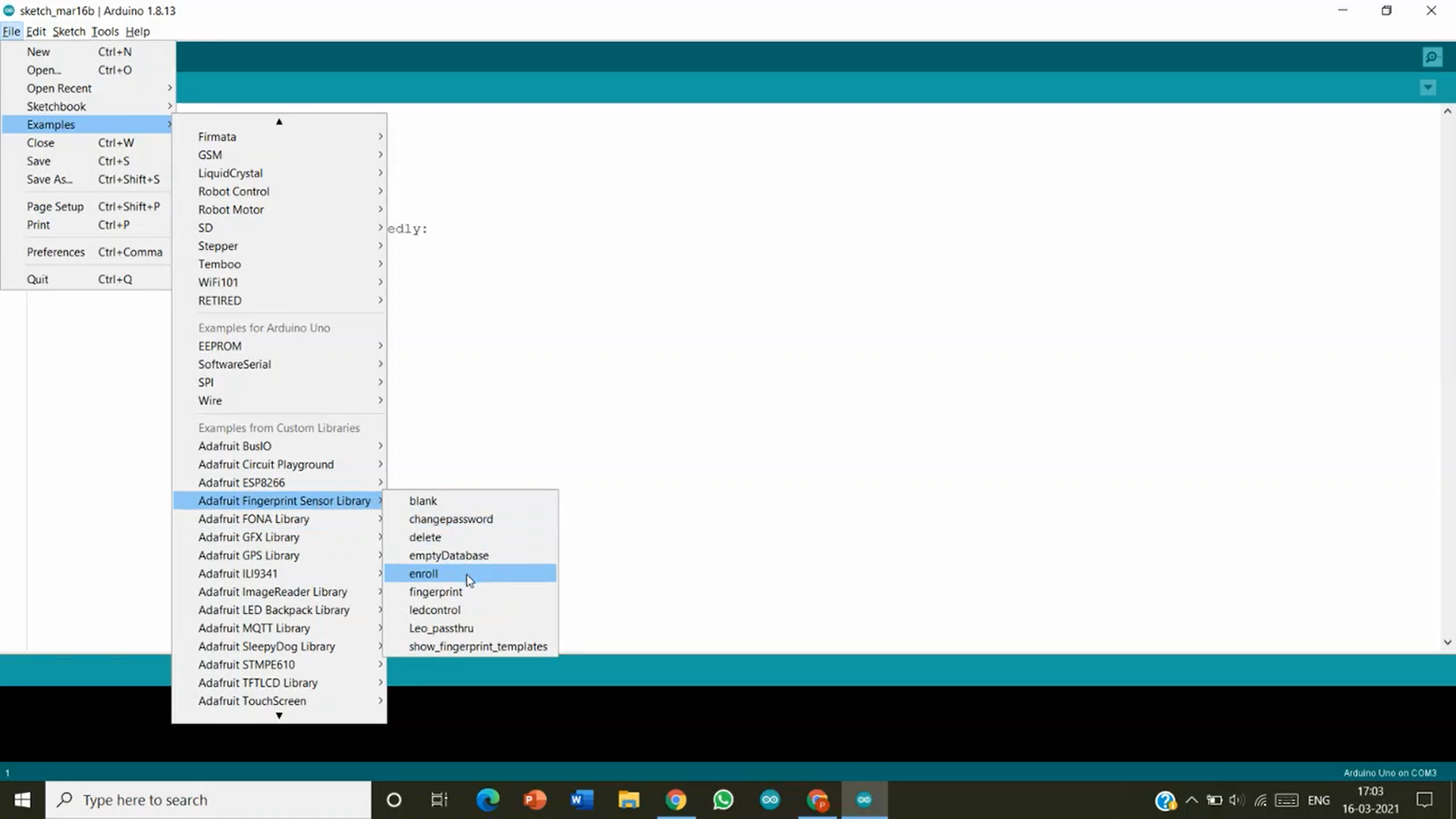Open File Explorer from the taskbar
This screenshot has height=819, width=1456.
coord(628,799)
